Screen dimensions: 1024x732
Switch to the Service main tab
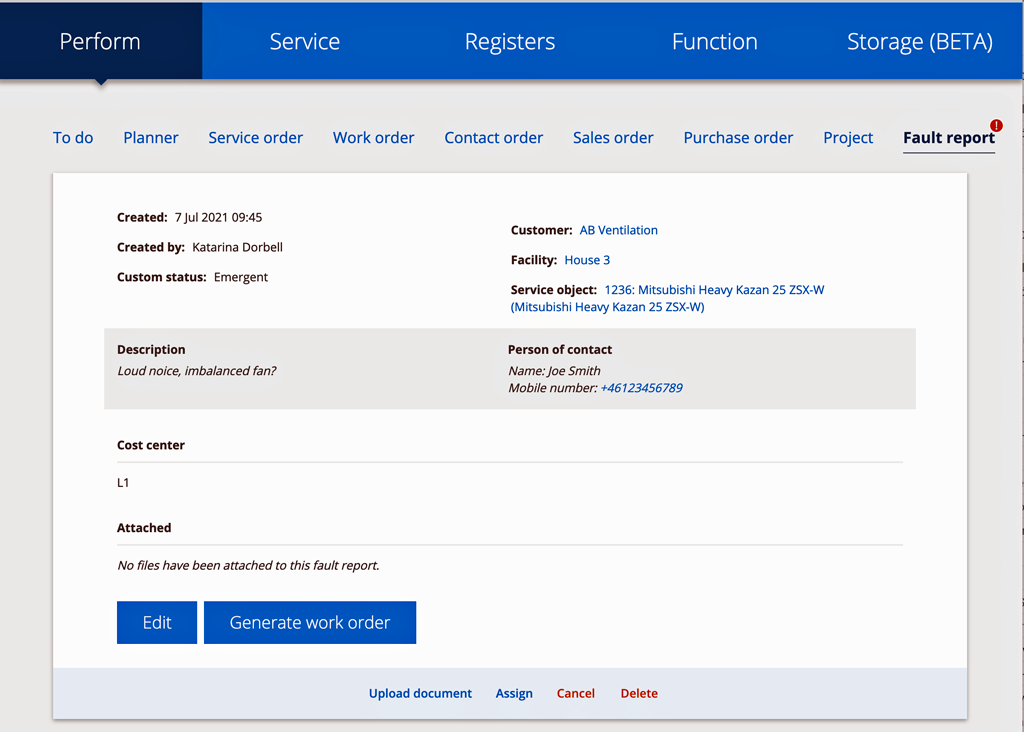304,41
